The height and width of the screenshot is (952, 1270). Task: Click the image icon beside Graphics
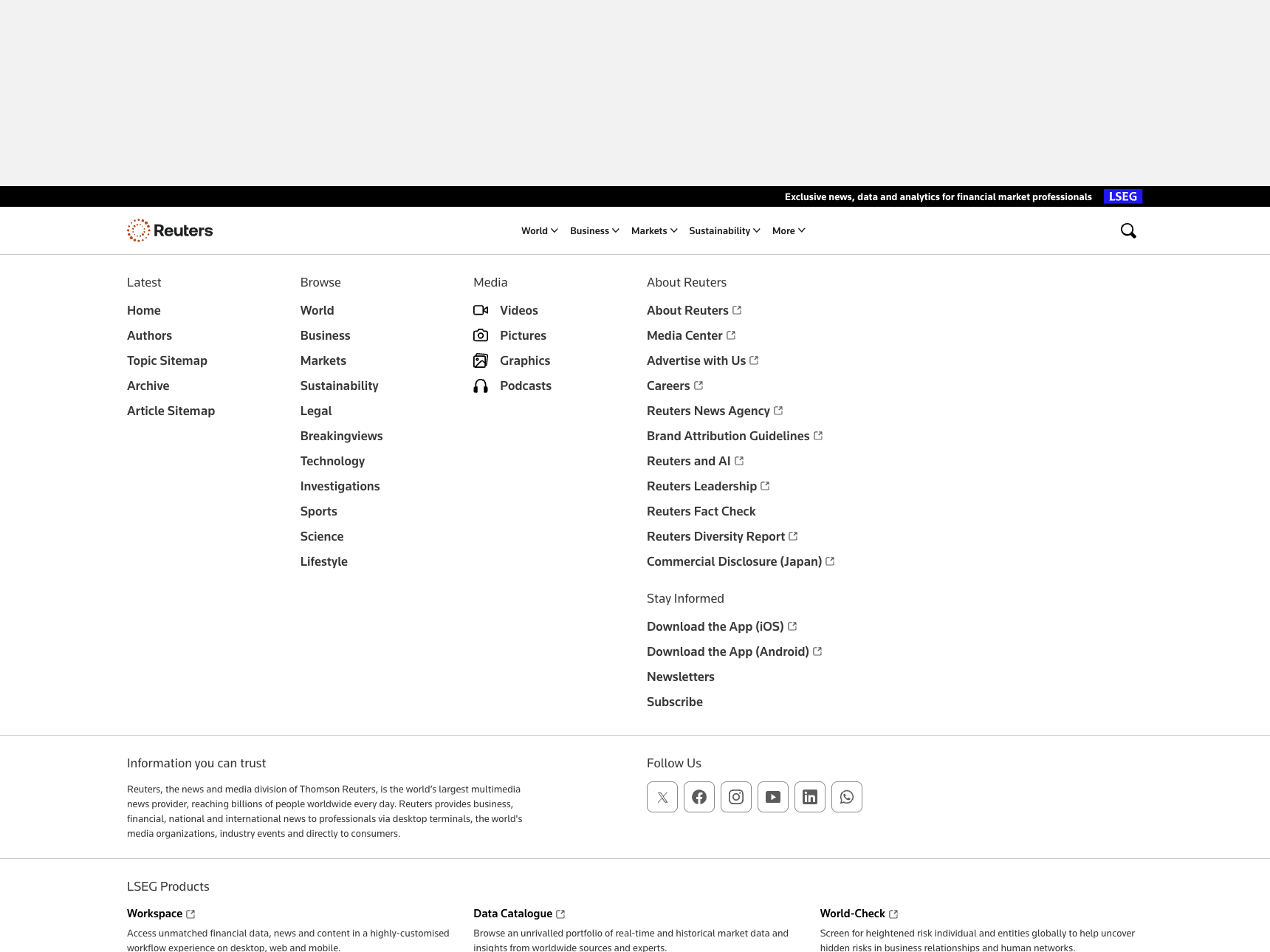[x=481, y=360]
